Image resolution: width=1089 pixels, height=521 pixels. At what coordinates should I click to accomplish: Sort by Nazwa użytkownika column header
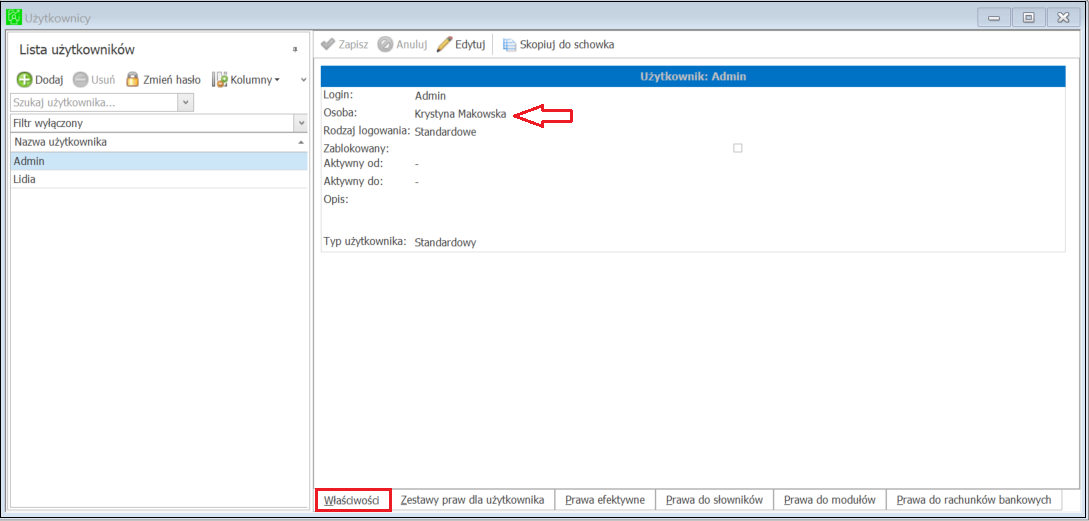pos(159,142)
